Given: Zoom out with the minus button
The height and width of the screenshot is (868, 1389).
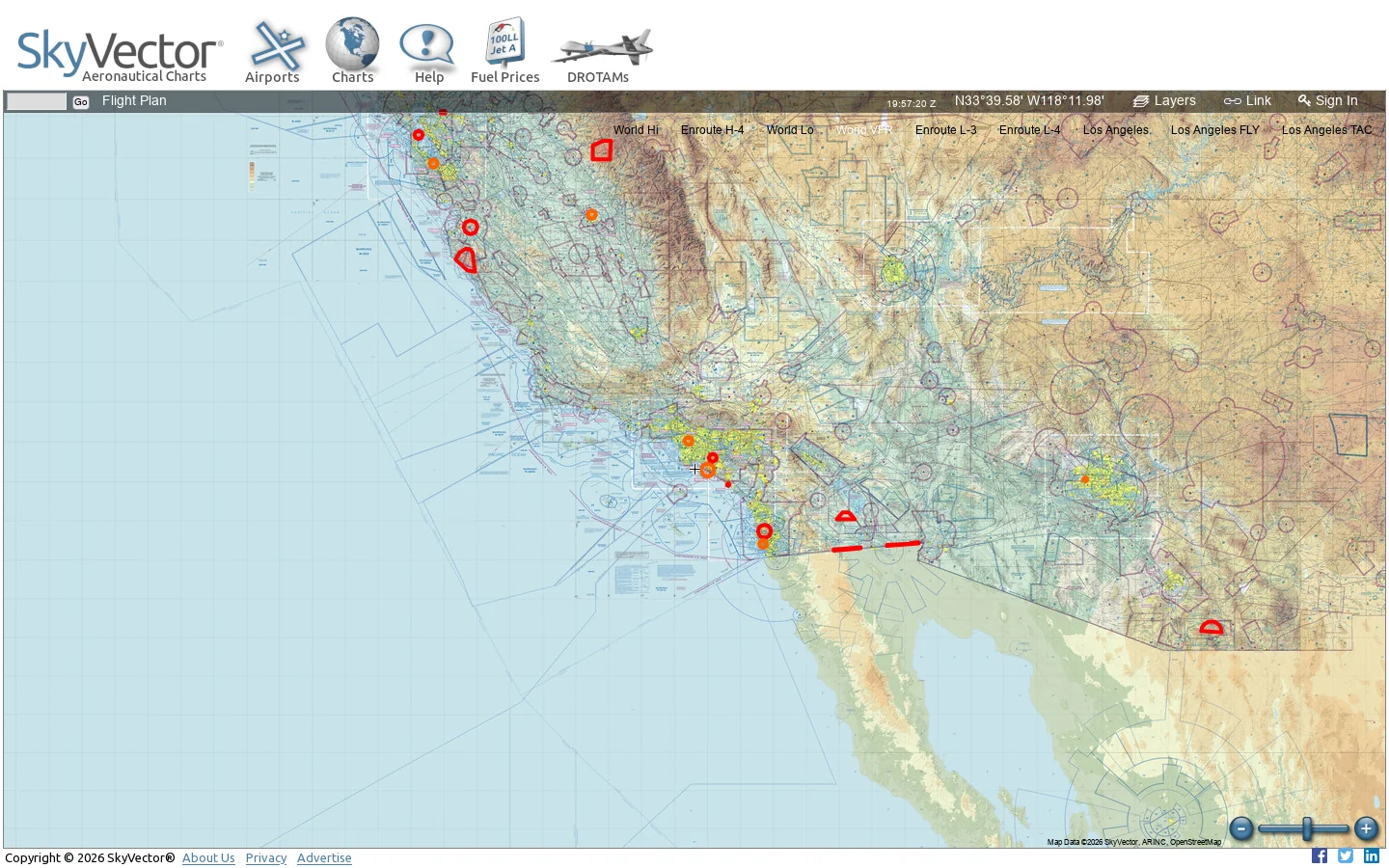Looking at the screenshot, I should click(x=1241, y=828).
